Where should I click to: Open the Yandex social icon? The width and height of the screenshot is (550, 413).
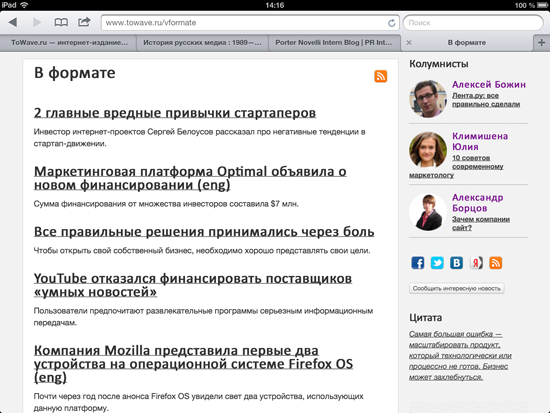coord(476,262)
